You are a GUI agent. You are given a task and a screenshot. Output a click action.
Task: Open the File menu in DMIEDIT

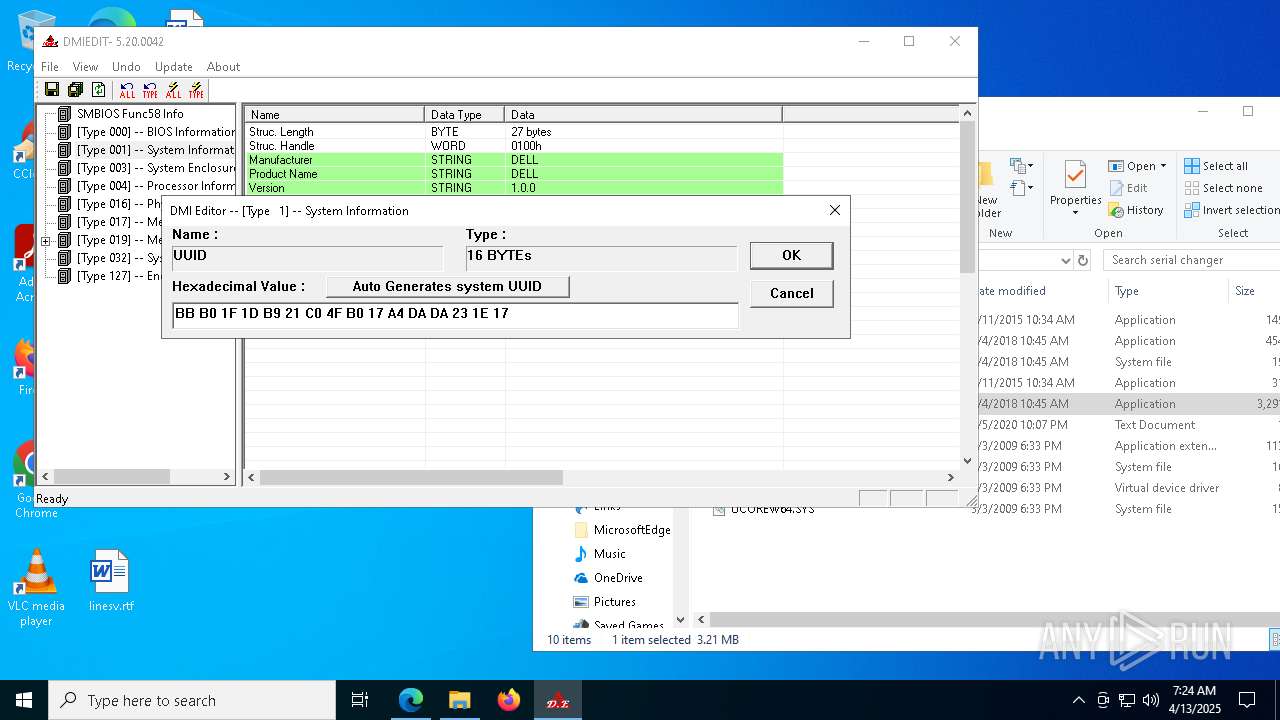50,67
